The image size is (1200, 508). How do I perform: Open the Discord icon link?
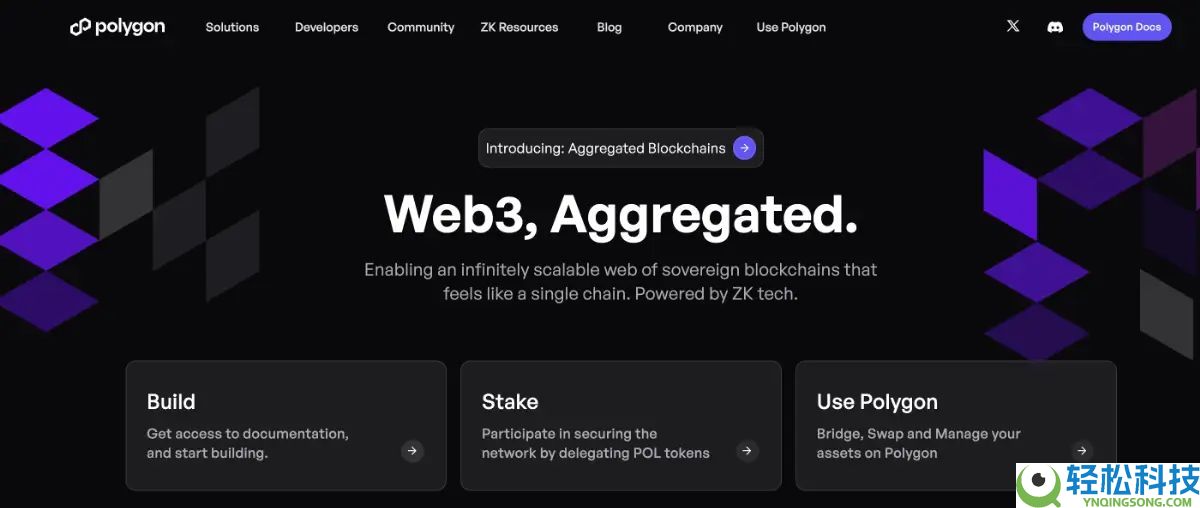coord(1055,27)
